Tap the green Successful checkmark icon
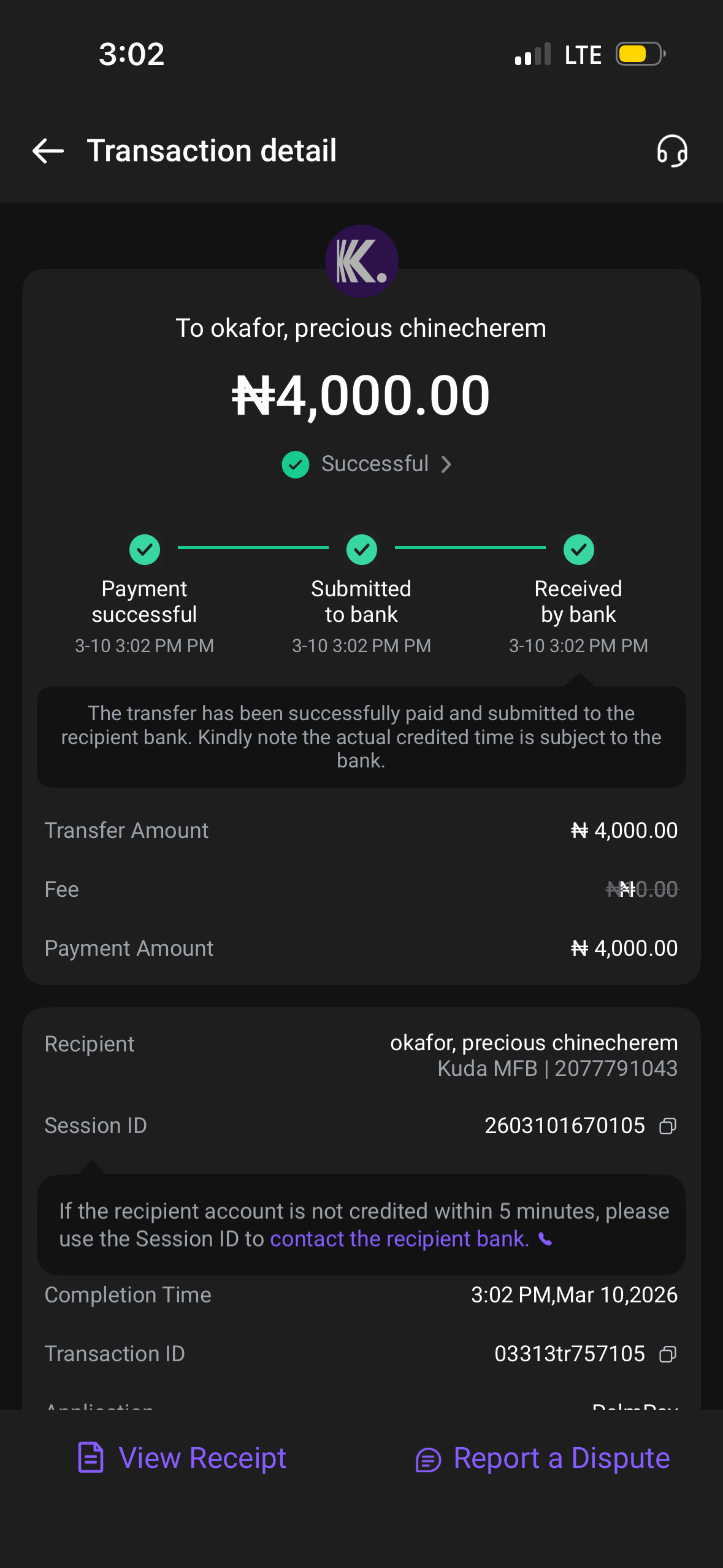Viewport: 723px width, 1568px height. pos(295,464)
